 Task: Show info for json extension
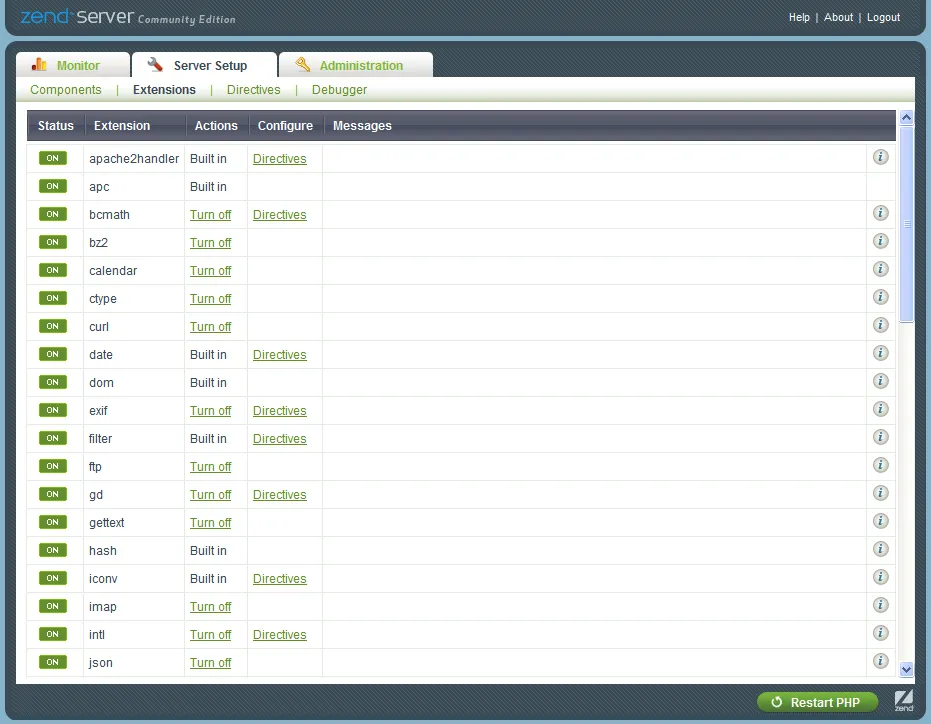coord(881,661)
